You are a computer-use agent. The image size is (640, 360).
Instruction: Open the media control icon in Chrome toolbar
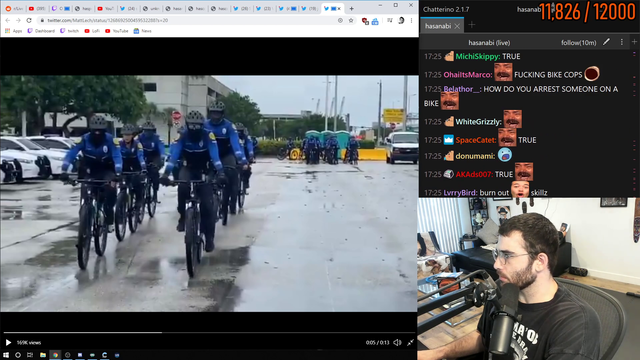[390, 20]
